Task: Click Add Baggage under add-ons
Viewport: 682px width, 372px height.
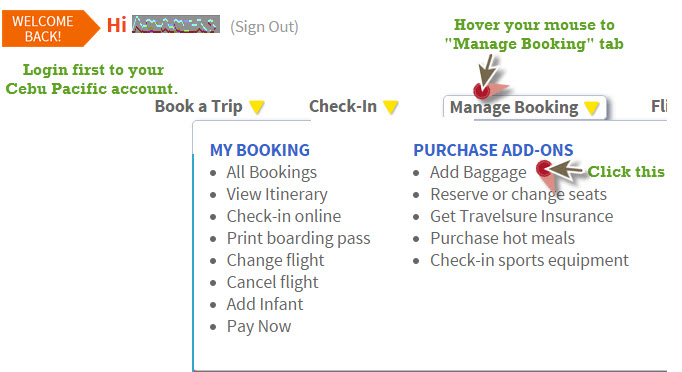Action: click(478, 173)
